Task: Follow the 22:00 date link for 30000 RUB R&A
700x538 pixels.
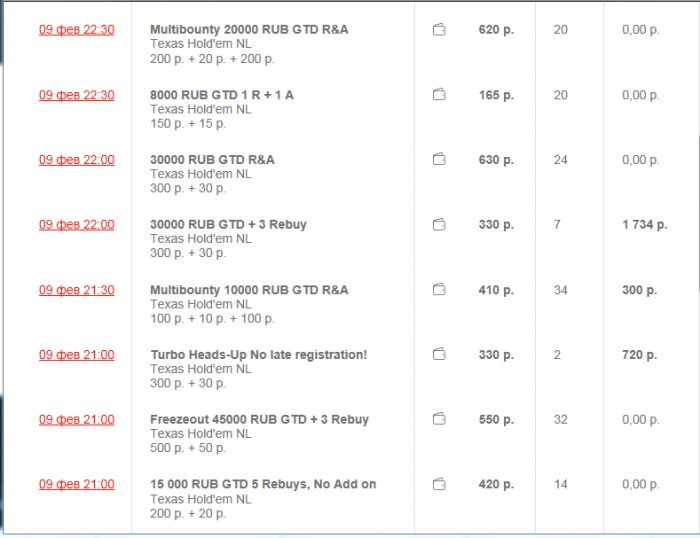Action: (77, 160)
